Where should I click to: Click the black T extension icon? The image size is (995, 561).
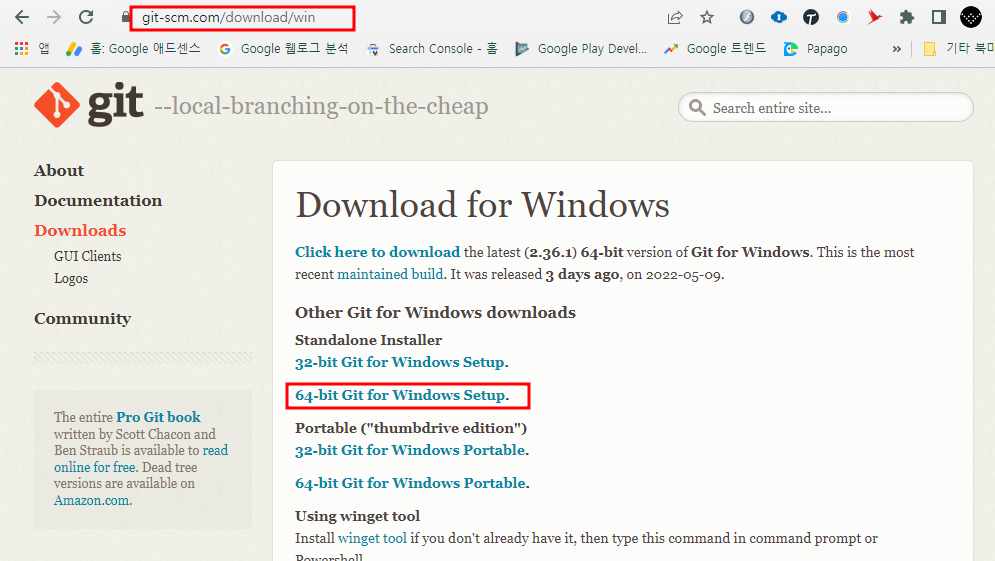click(810, 17)
